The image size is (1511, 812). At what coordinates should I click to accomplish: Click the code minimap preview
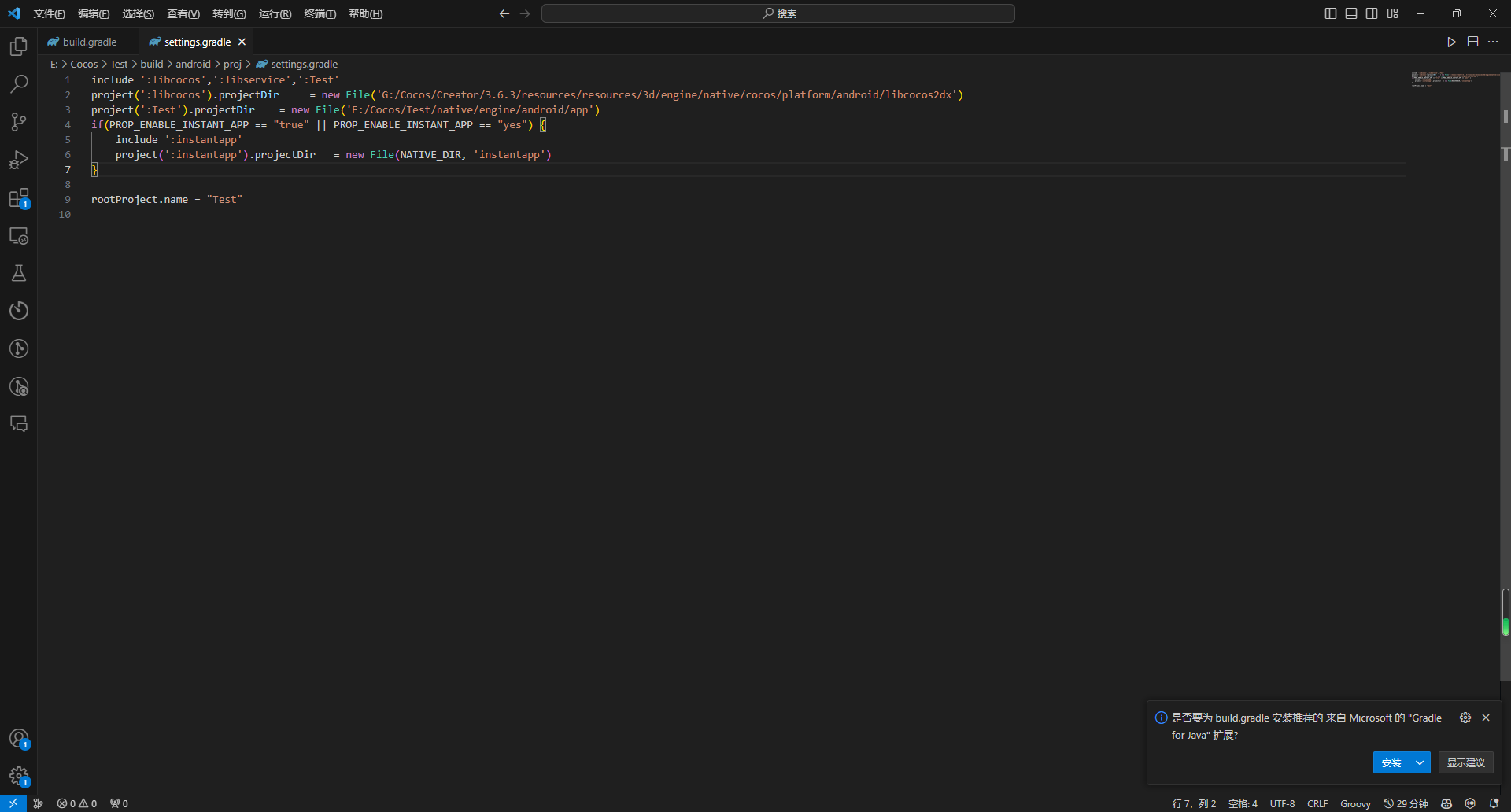[x=1454, y=79]
